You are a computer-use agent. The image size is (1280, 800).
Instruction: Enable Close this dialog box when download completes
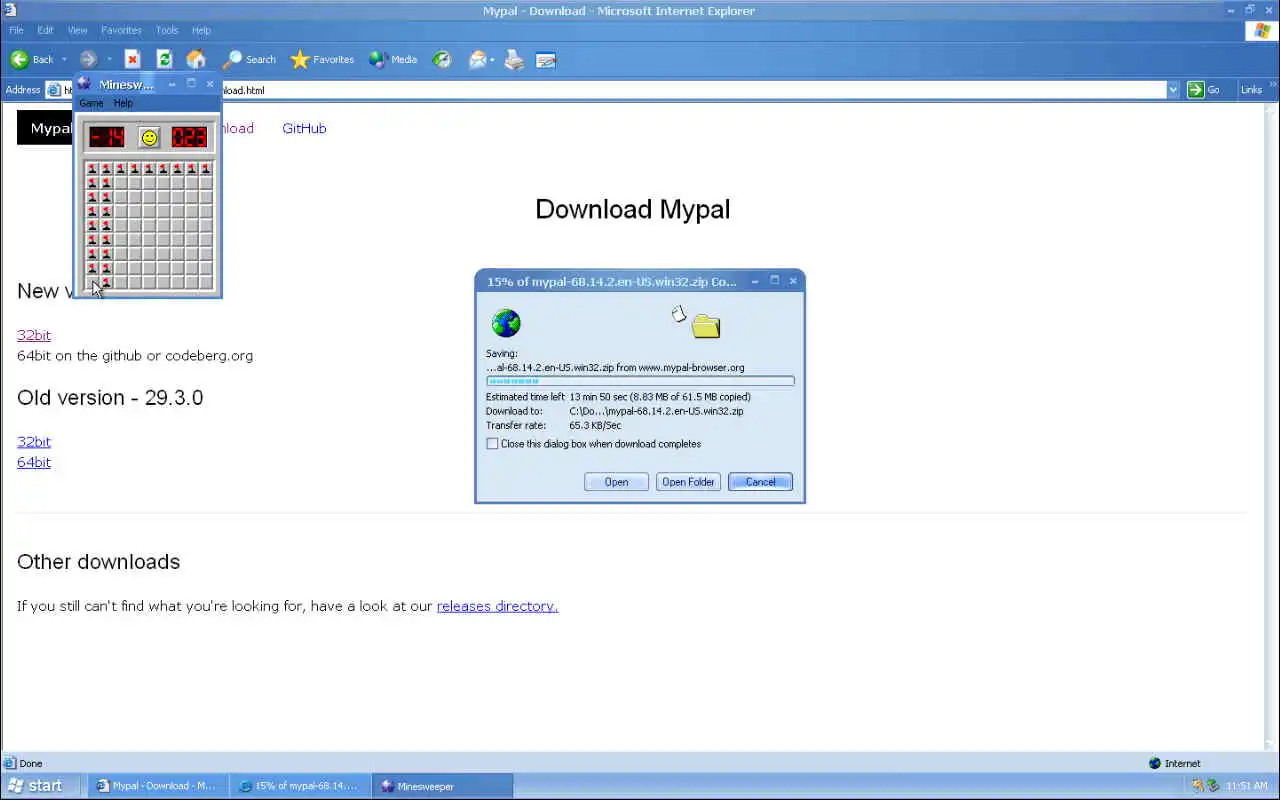[492, 444]
